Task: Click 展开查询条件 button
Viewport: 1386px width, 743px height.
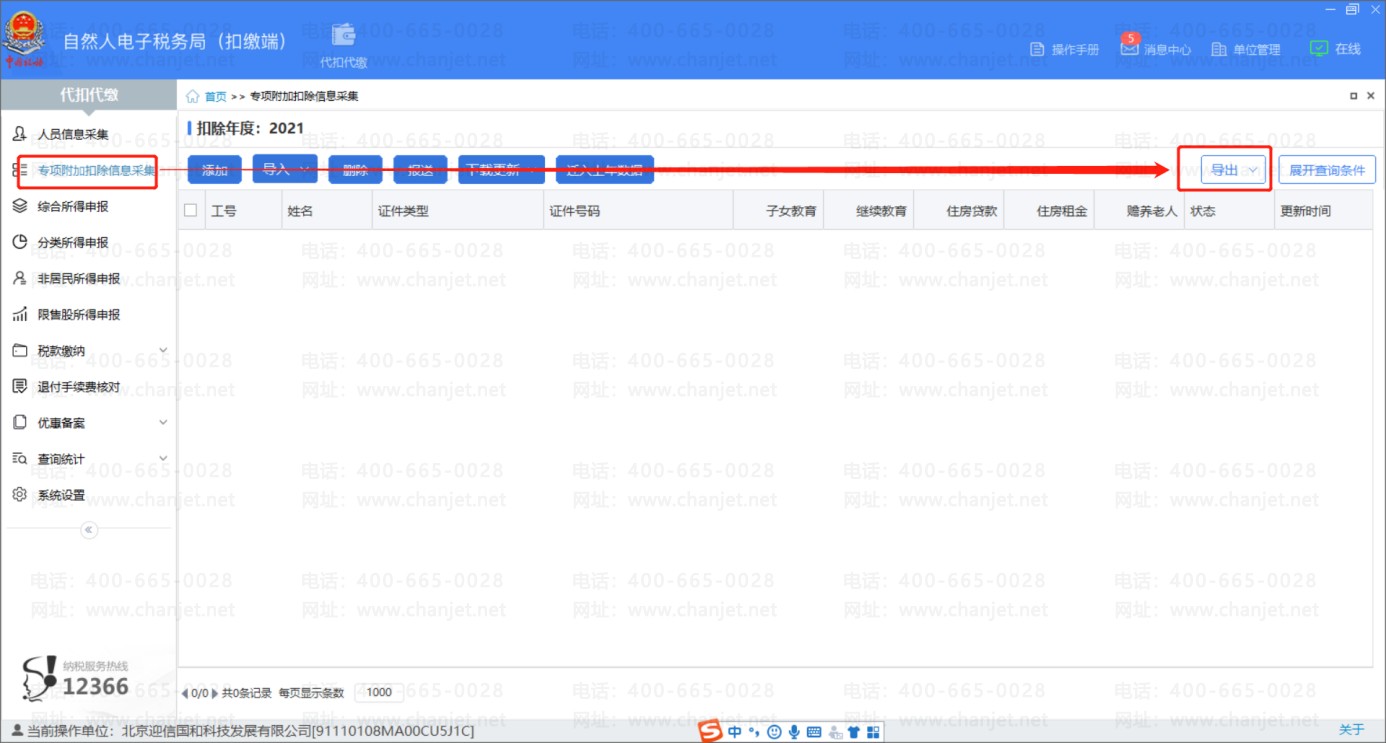Action: pyautogui.click(x=1326, y=170)
